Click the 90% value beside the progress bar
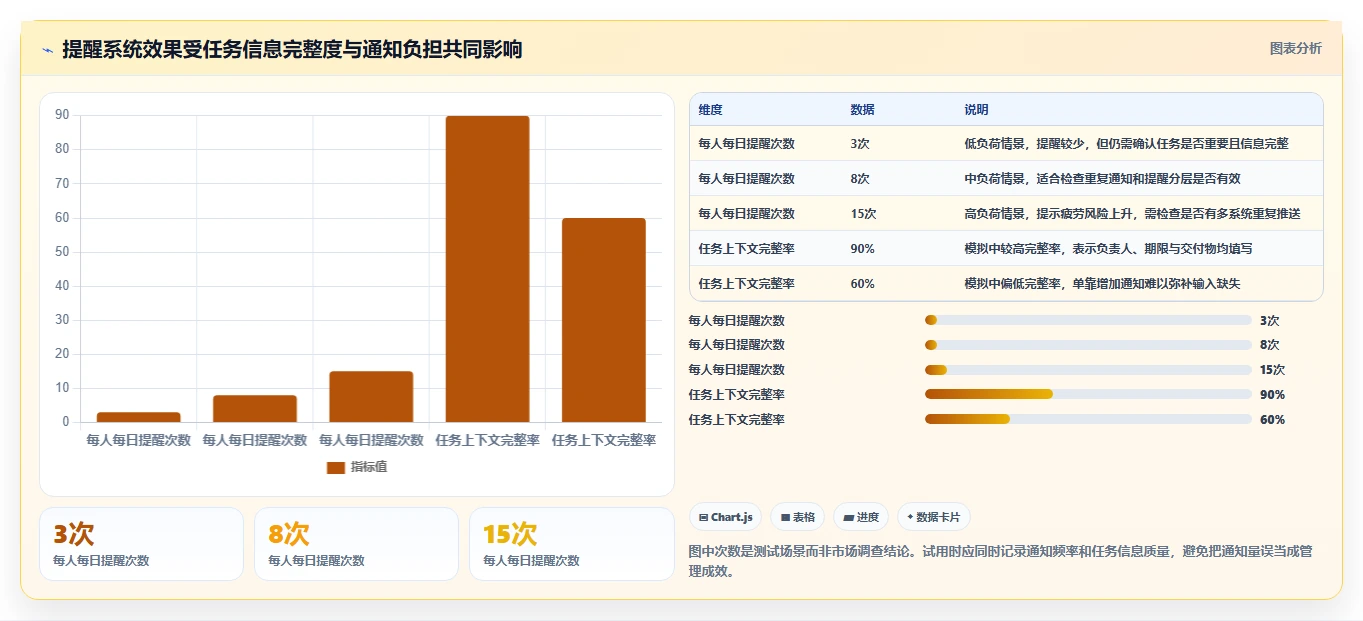The image size is (1363, 621). tap(1272, 394)
